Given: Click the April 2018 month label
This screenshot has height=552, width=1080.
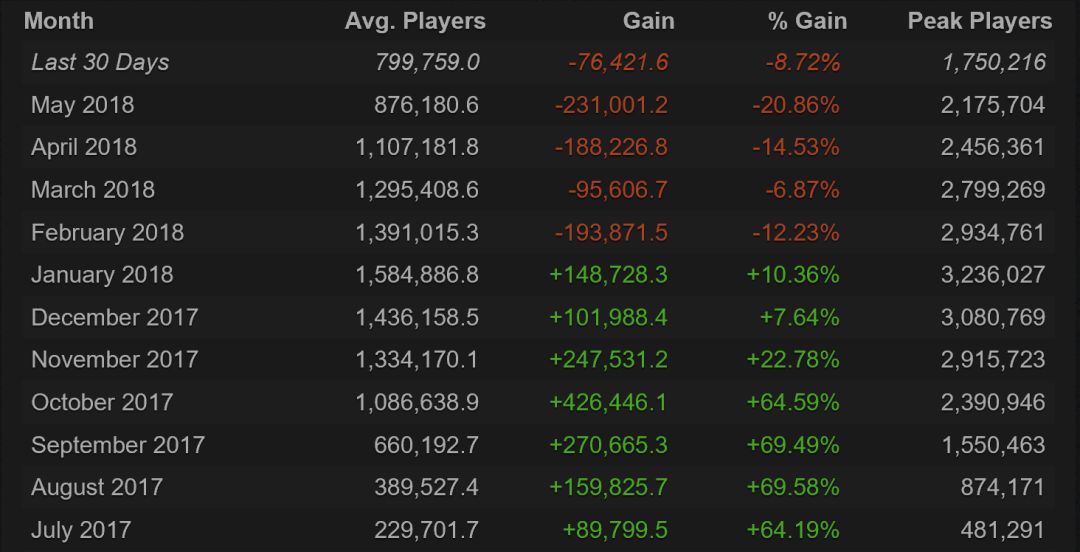Looking at the screenshot, I should [x=84, y=147].
